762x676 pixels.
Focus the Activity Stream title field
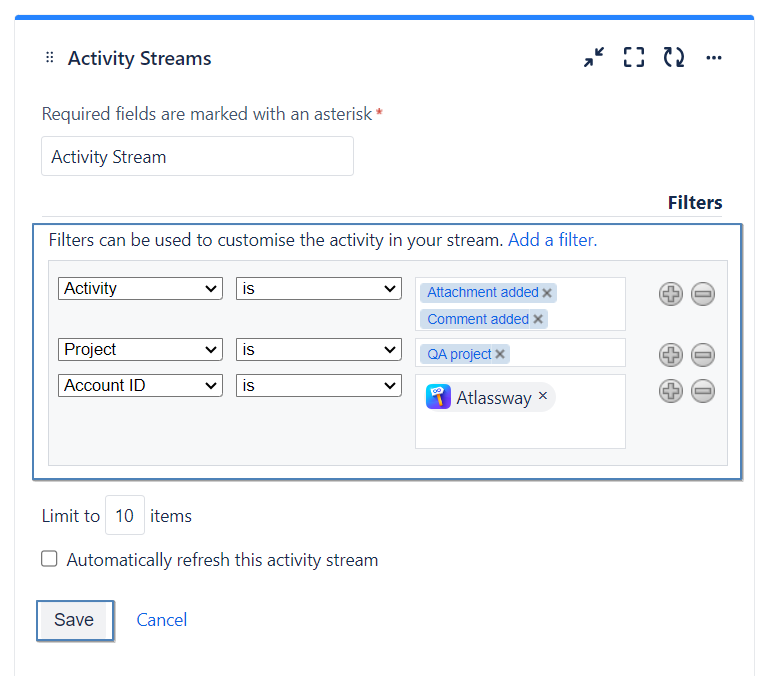(197, 156)
